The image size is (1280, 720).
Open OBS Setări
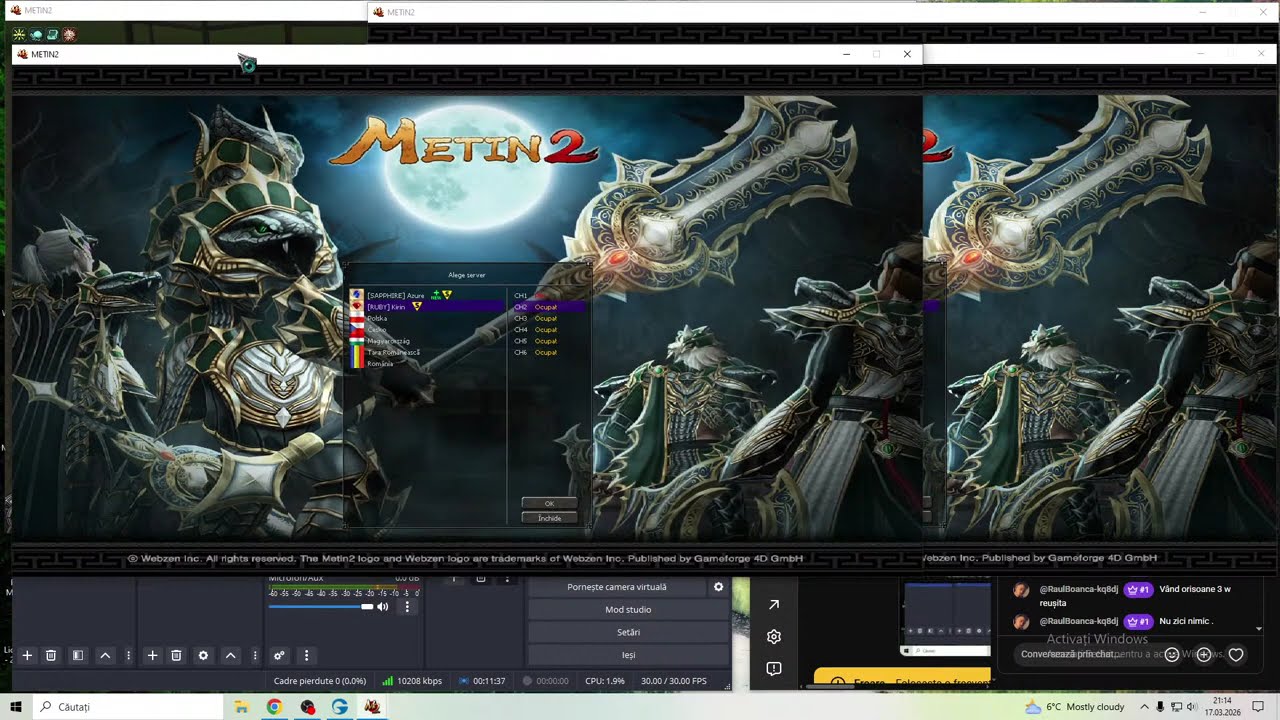coord(628,632)
